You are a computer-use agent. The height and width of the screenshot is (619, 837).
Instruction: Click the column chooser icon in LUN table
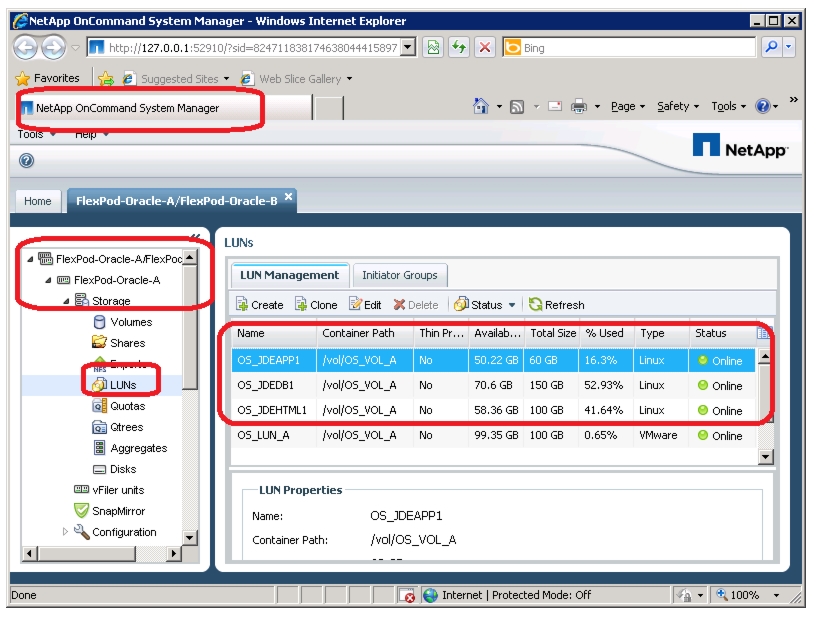[763, 334]
